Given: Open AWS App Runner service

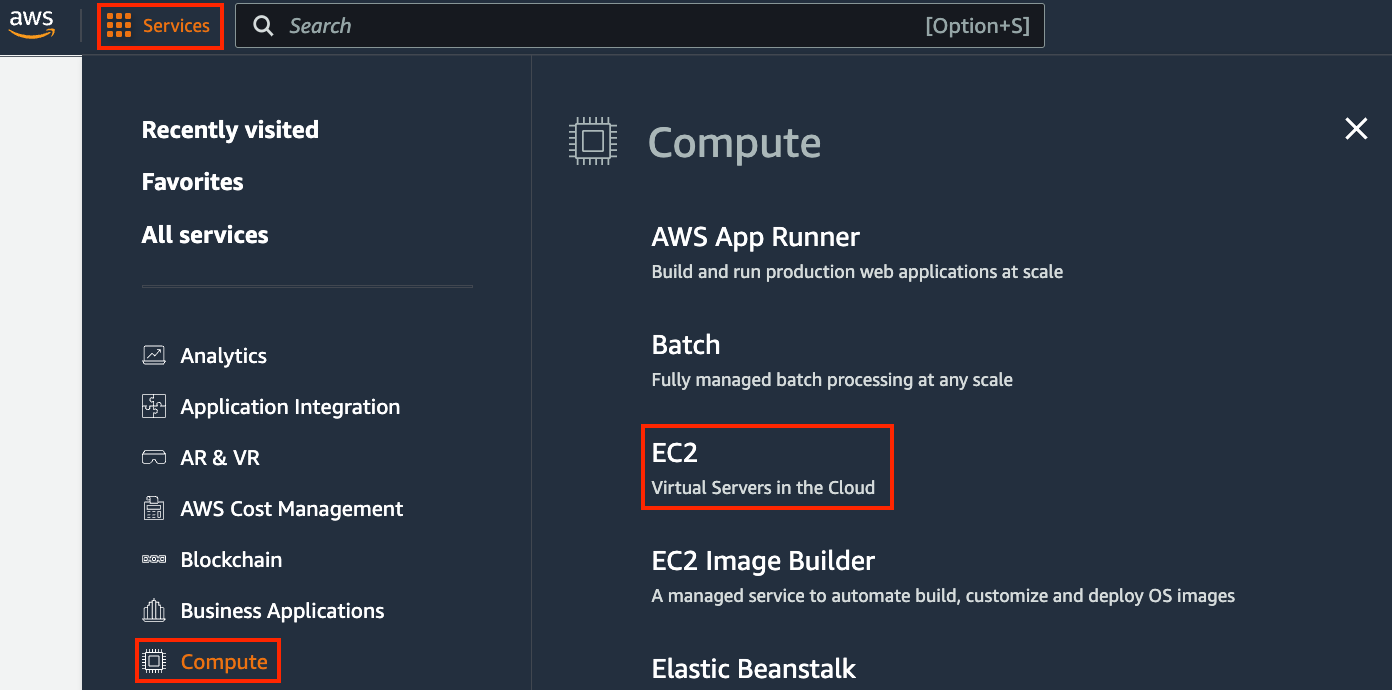Looking at the screenshot, I should (x=755, y=237).
